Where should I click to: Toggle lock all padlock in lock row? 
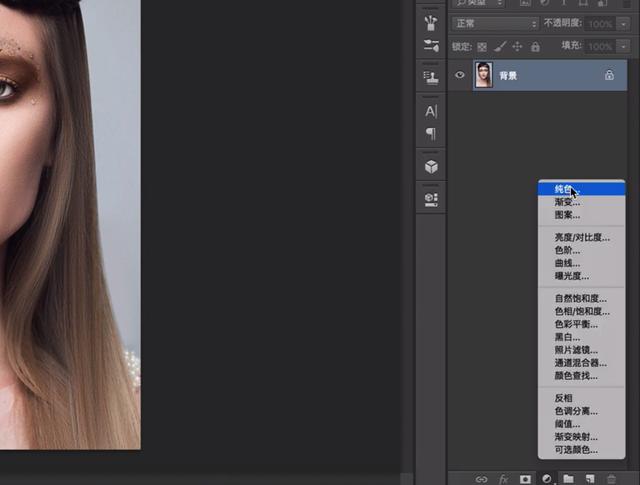coord(535,46)
